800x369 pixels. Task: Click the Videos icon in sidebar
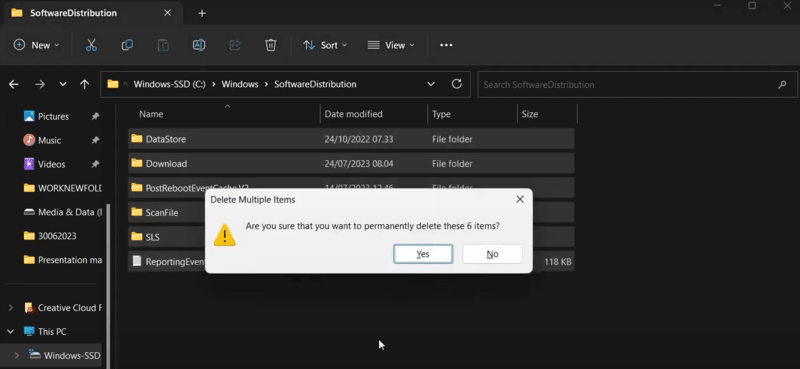(x=30, y=164)
